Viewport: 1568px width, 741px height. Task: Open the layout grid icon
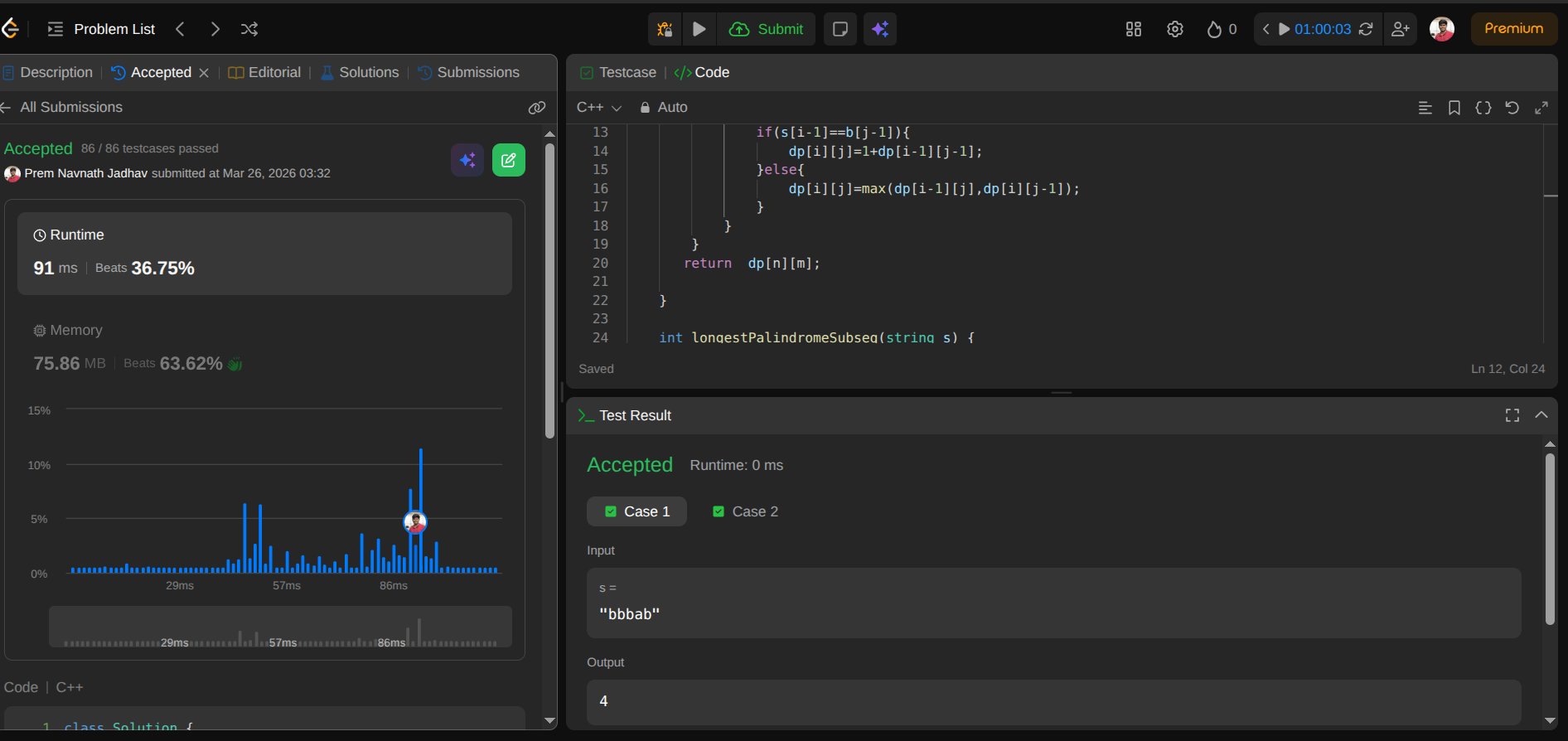click(1133, 29)
